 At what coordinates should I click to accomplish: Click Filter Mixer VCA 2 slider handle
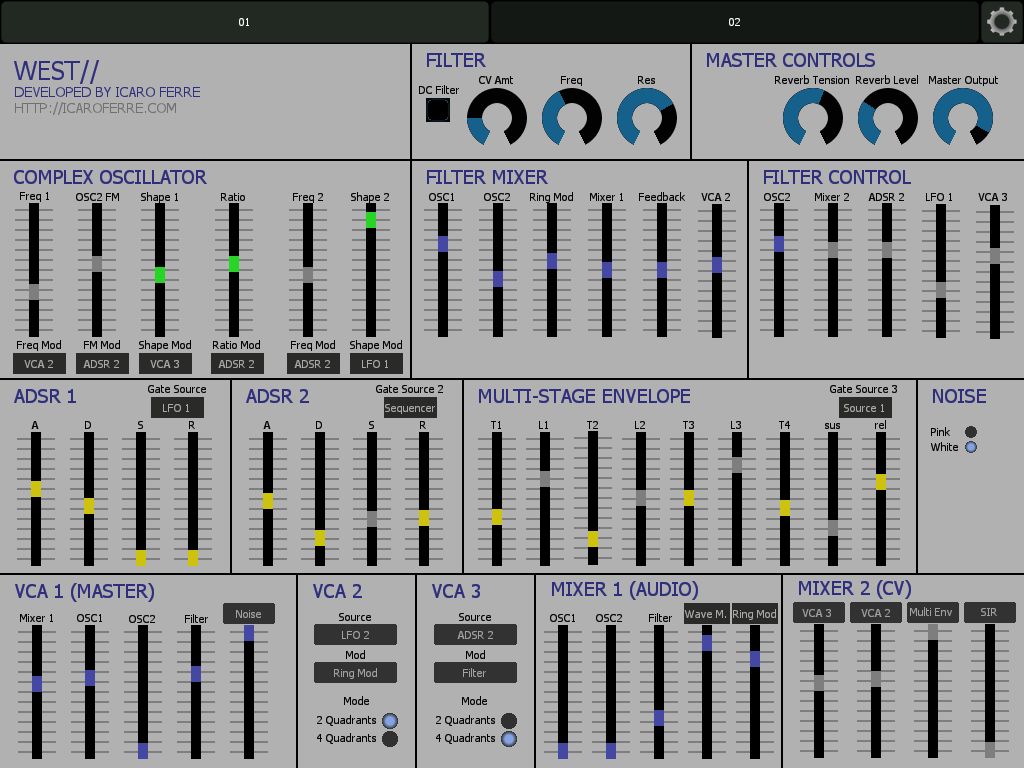tap(716, 264)
